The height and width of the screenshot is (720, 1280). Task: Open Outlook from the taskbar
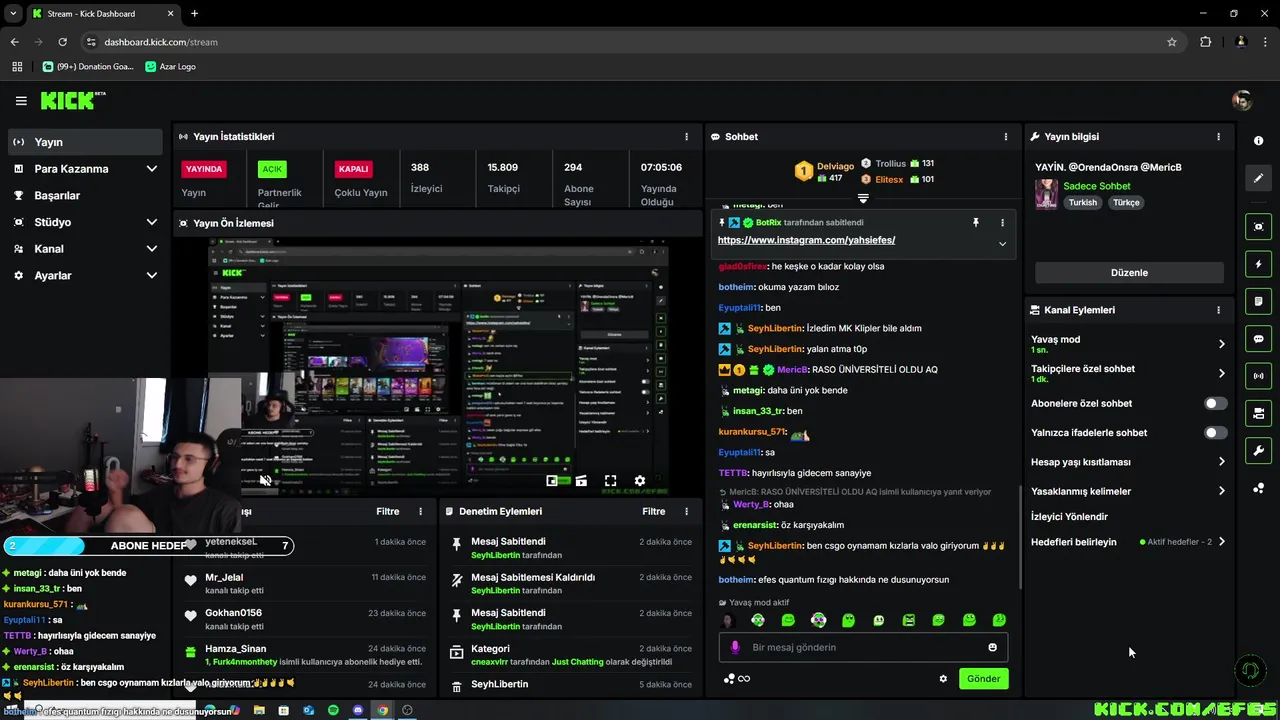(x=308, y=710)
